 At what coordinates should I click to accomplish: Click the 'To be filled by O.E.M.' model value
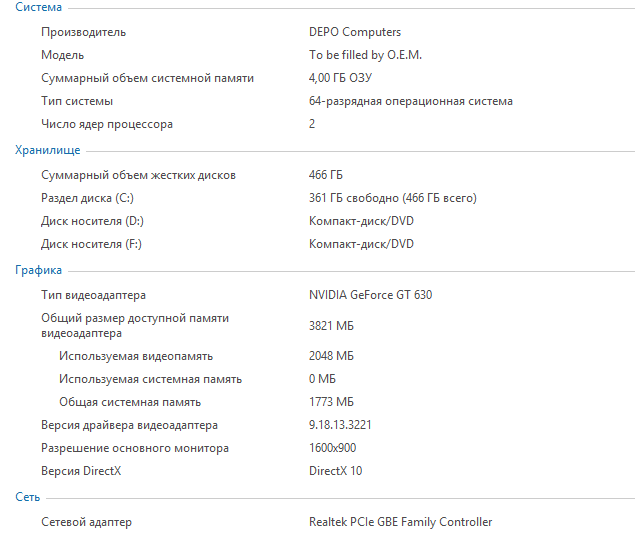point(365,55)
